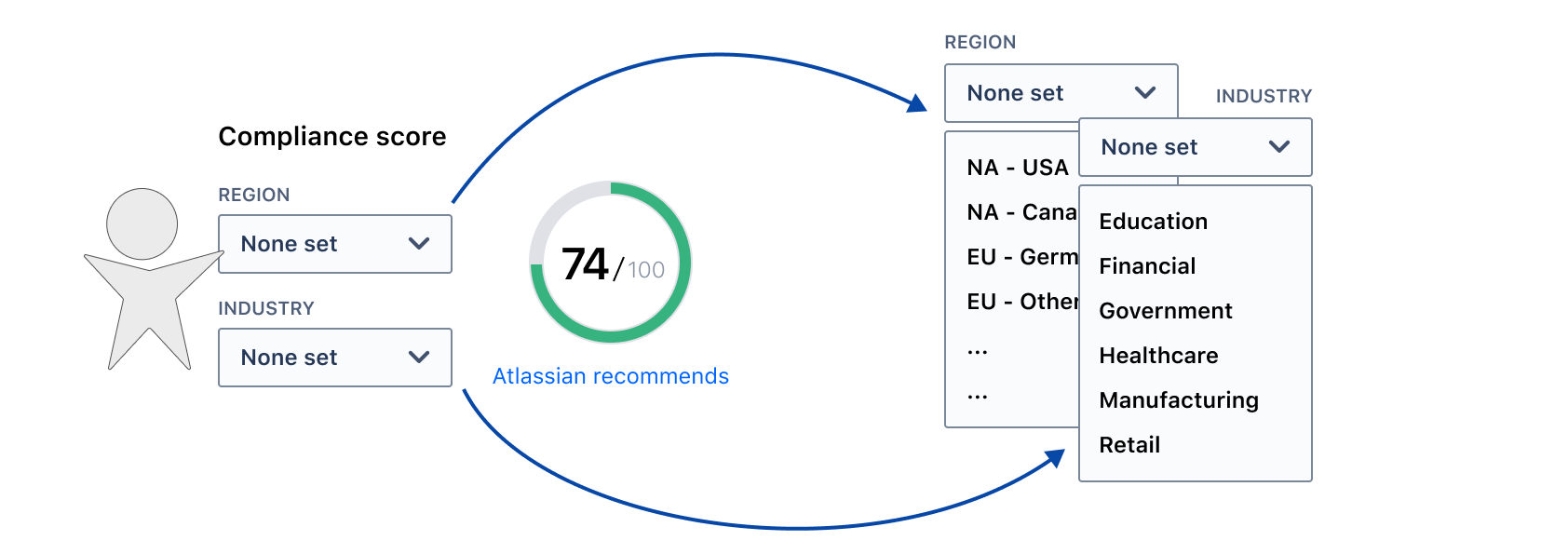The height and width of the screenshot is (554, 1568).
Task: Select Education from industry list
Action: (1154, 222)
